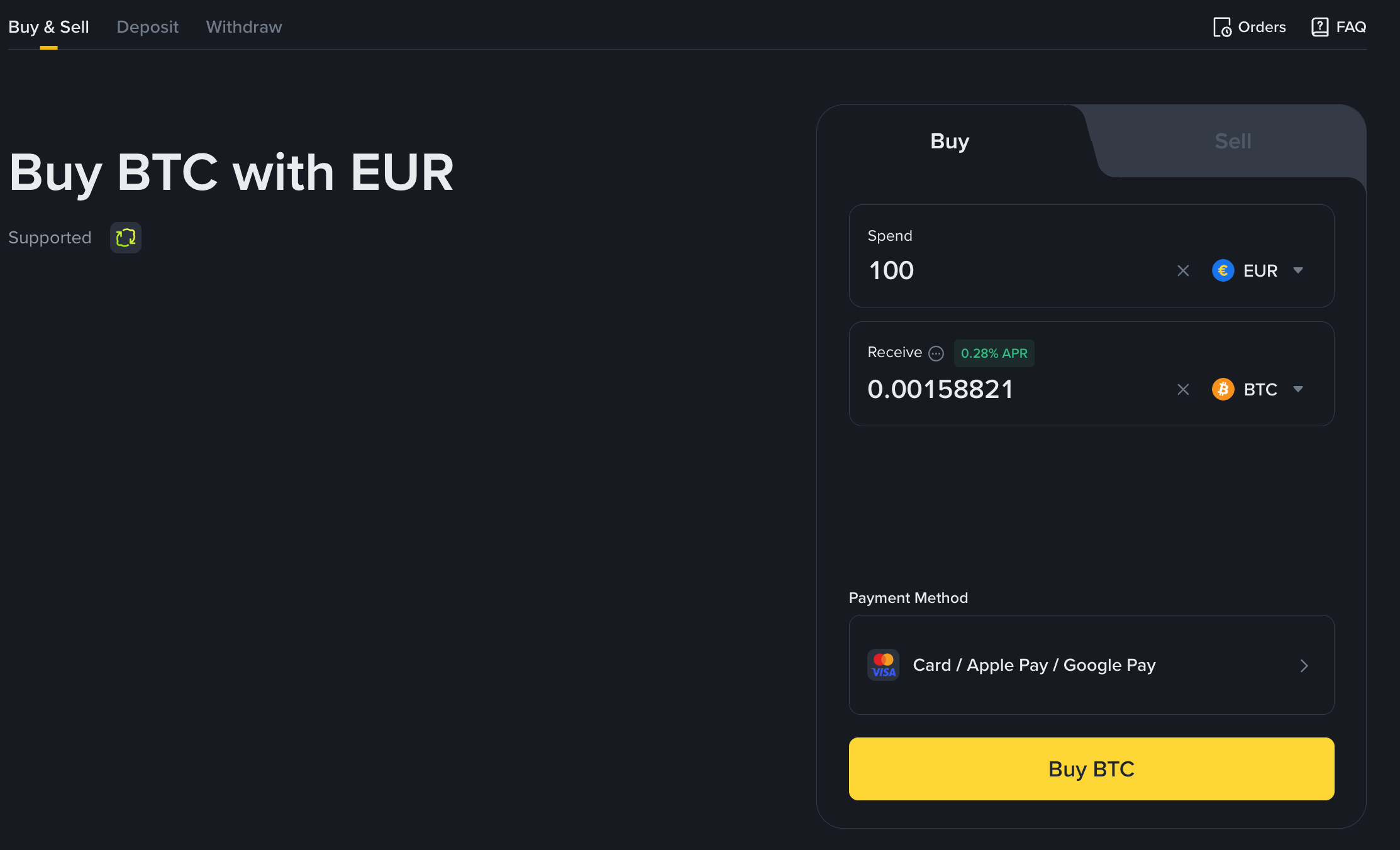Expand the BTC crypto dropdown arrow
The height and width of the screenshot is (850, 1400).
(1298, 390)
